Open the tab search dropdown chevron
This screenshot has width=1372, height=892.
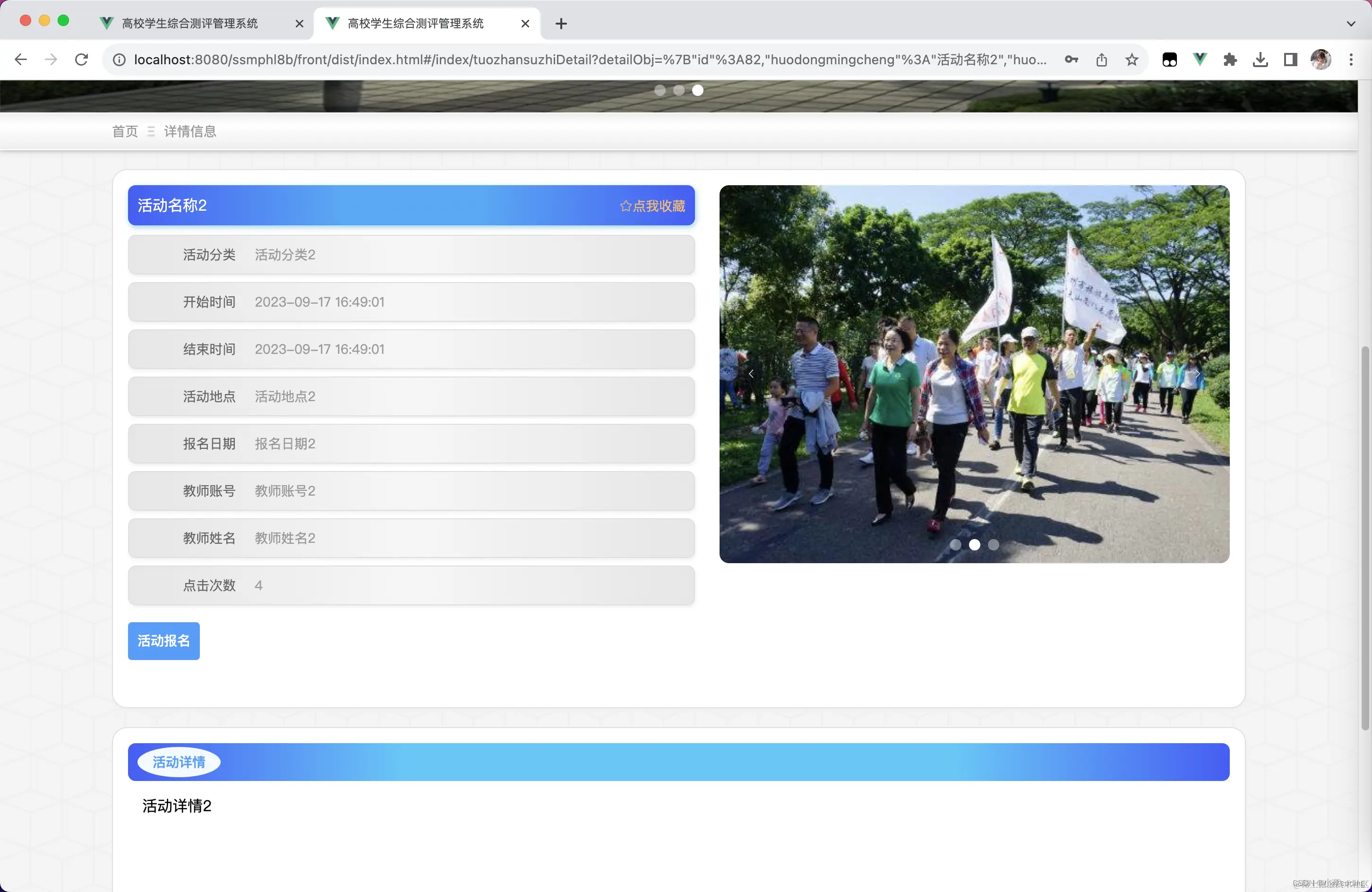point(1351,24)
